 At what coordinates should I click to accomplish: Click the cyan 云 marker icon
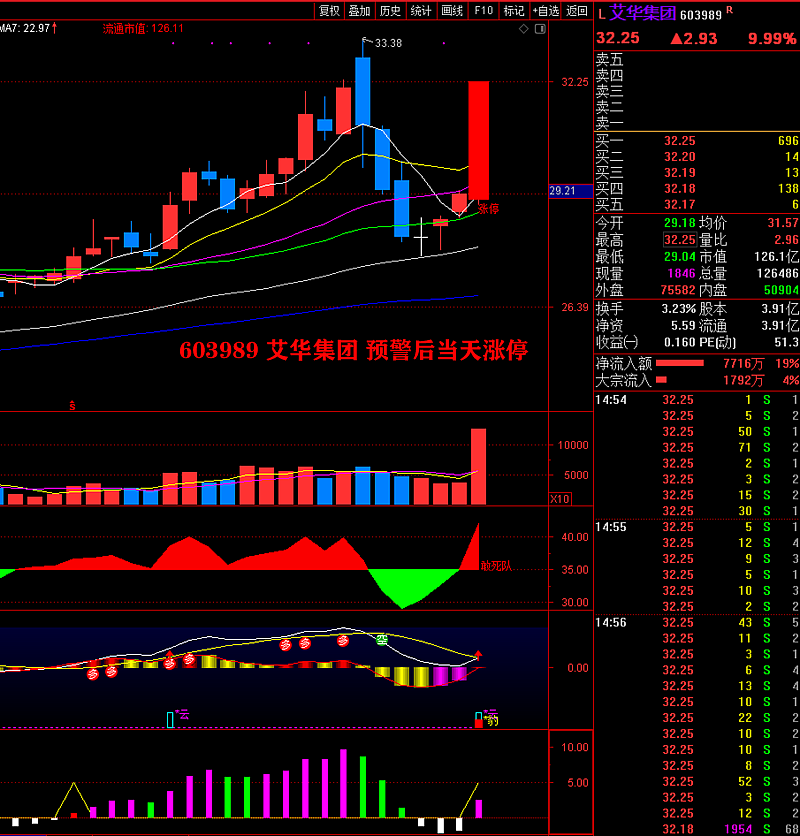click(171, 718)
